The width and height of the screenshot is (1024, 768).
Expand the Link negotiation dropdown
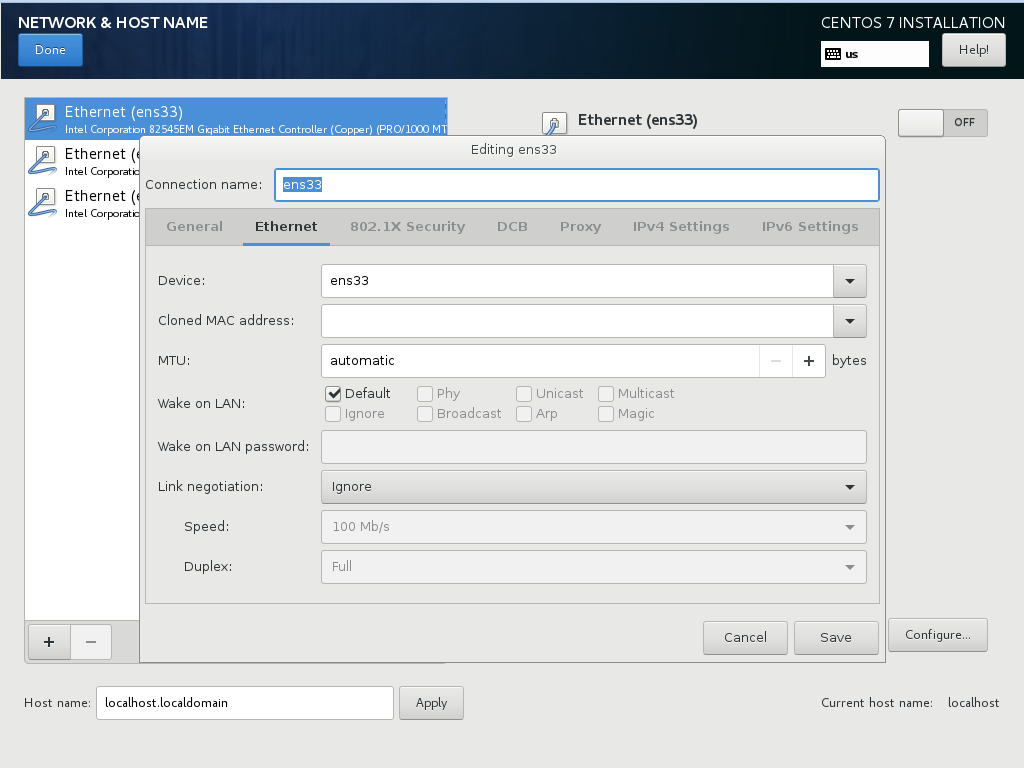[x=594, y=487]
